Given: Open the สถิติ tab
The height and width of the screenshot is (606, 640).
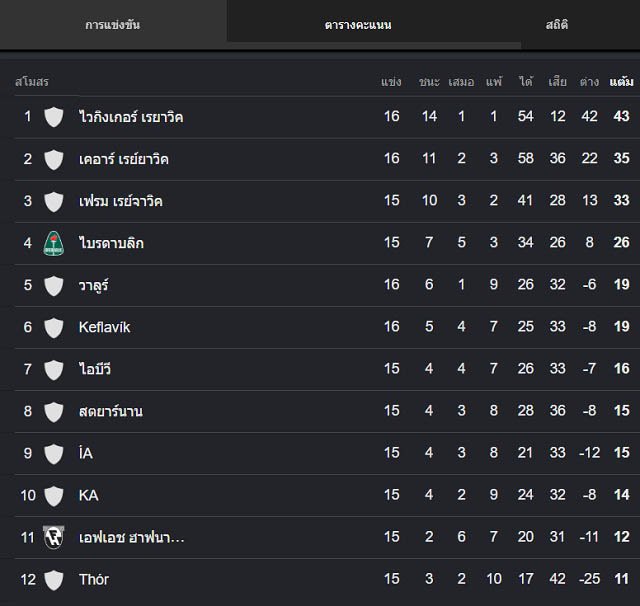Looking at the screenshot, I should [x=557, y=24].
